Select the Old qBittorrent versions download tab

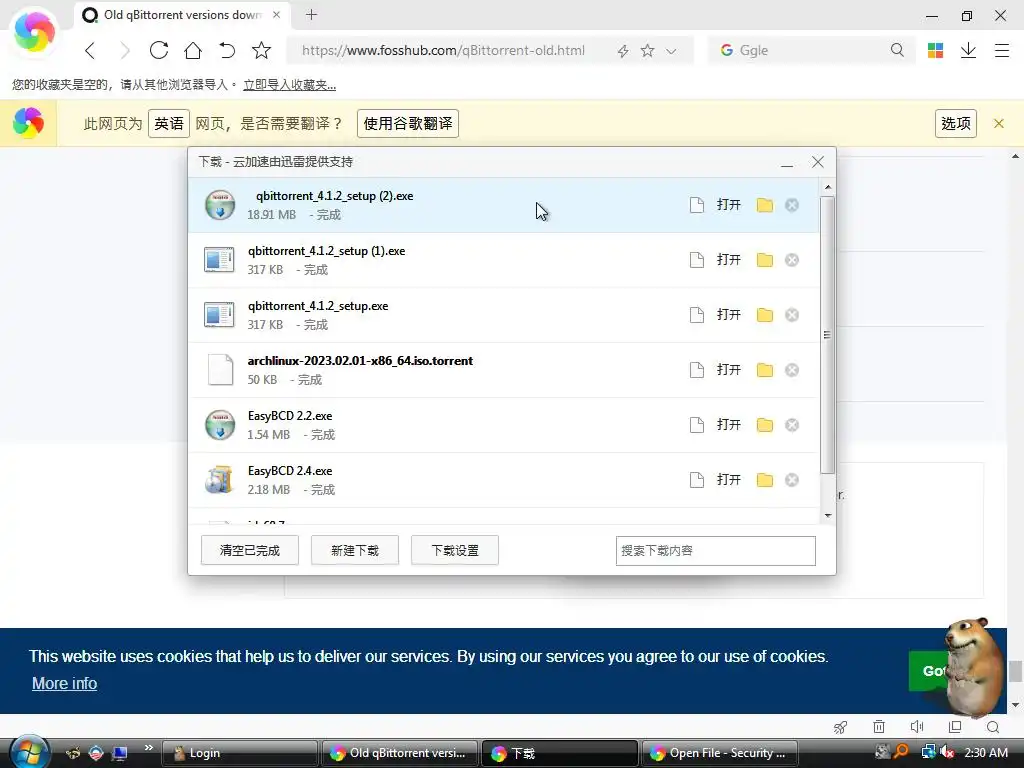(182, 14)
